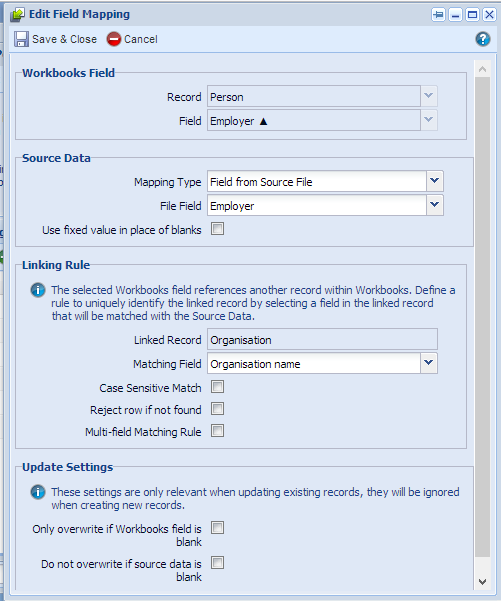Click the Linking Rule info icon

click(38, 290)
